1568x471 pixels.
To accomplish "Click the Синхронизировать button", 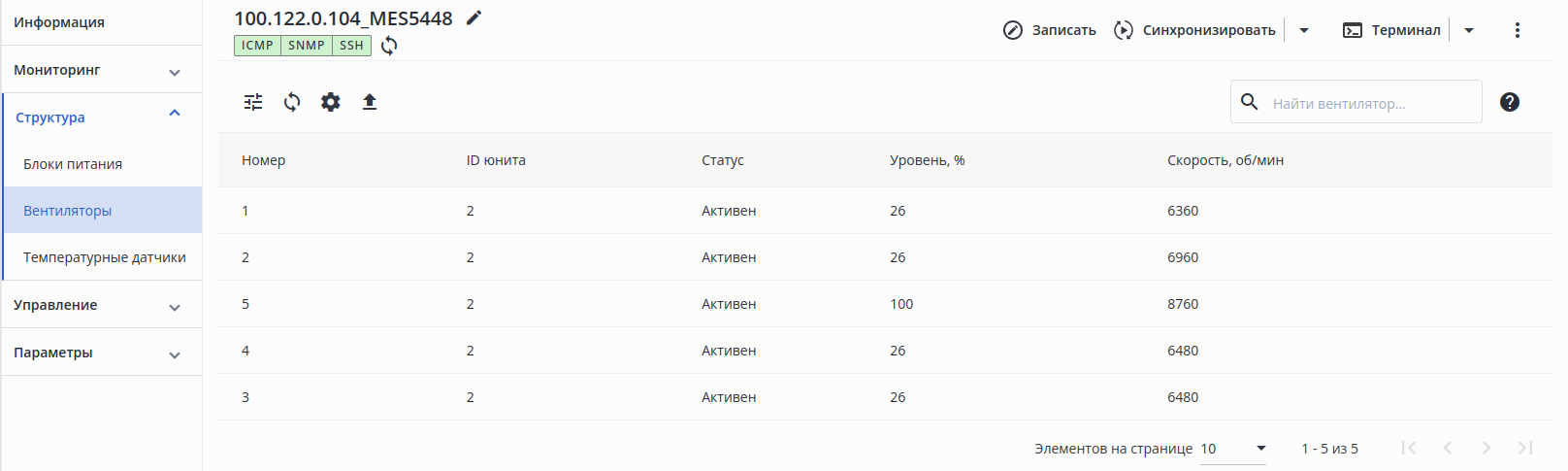I will 1195,30.
